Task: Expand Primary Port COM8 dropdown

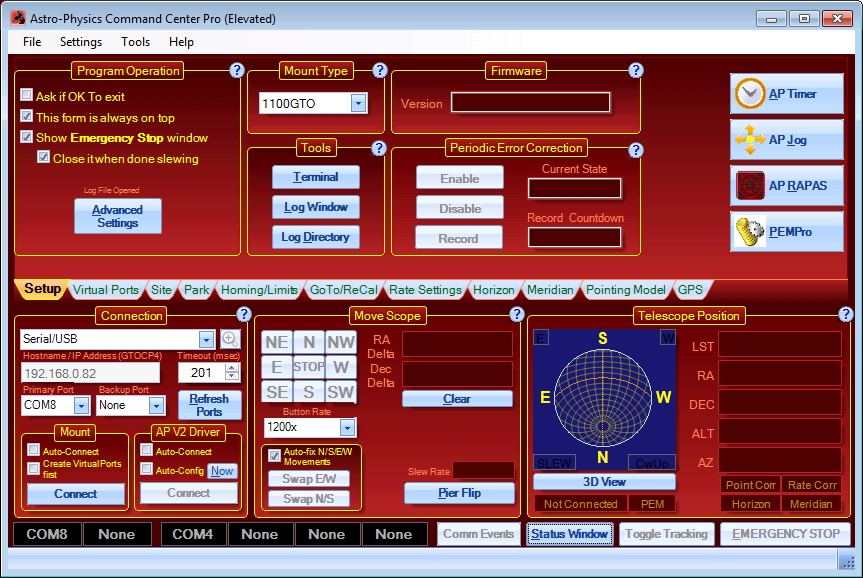Action: [x=81, y=406]
